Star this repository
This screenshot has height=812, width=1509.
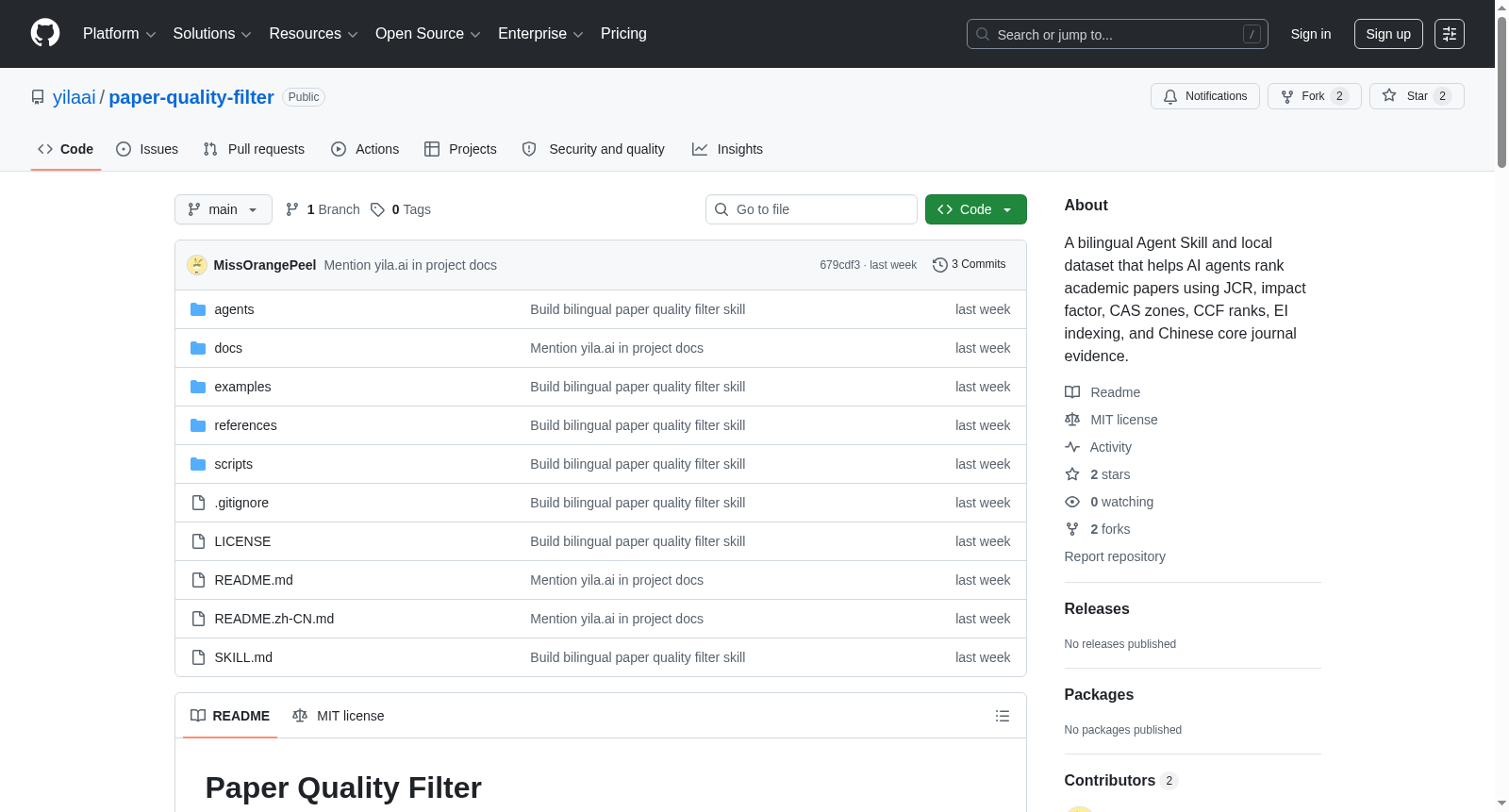[1417, 96]
